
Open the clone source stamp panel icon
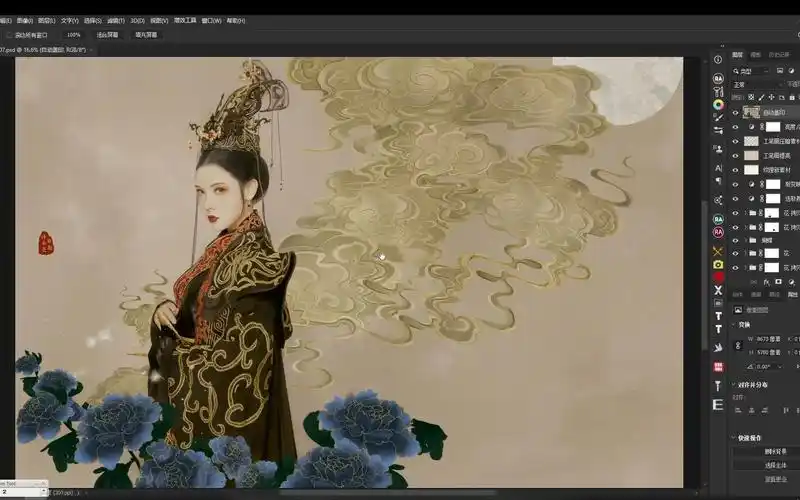[x=718, y=149]
